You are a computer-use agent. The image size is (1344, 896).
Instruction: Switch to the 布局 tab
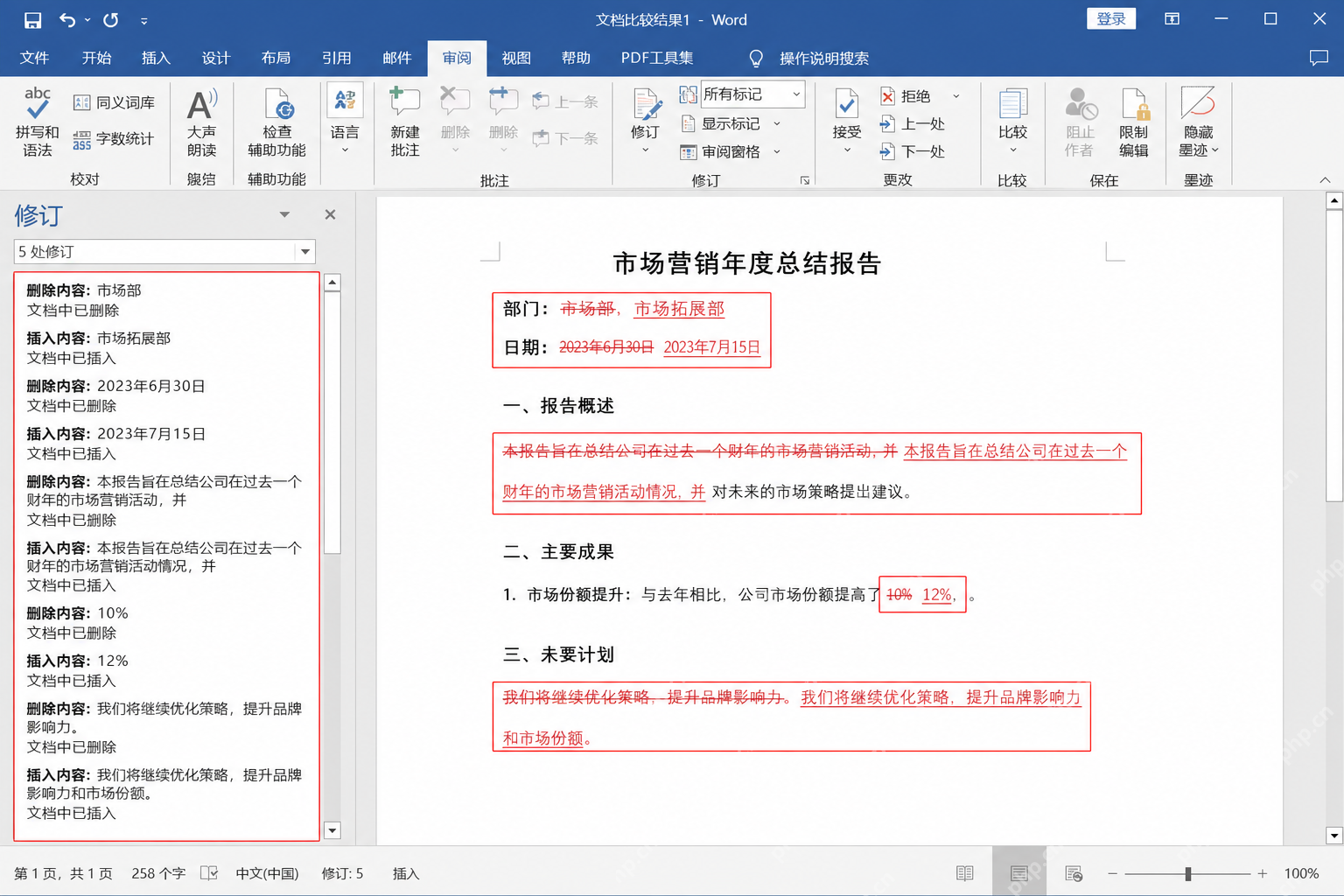tap(276, 58)
